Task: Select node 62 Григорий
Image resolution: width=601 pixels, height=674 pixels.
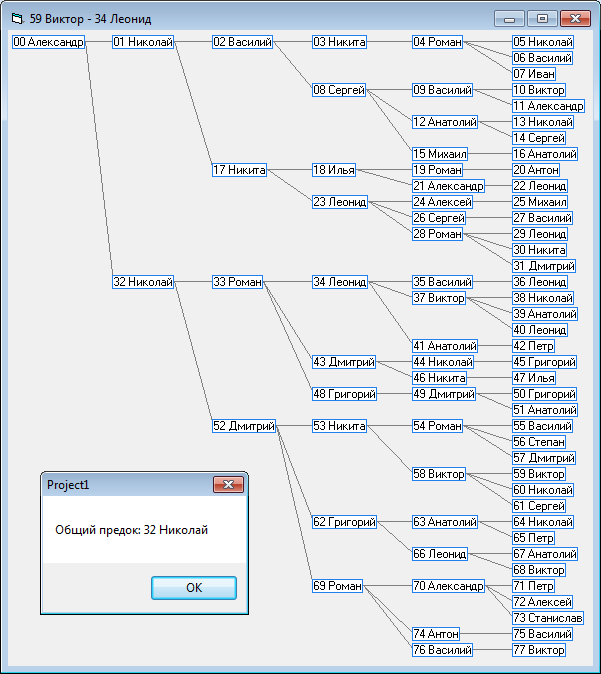Action: tap(344, 522)
